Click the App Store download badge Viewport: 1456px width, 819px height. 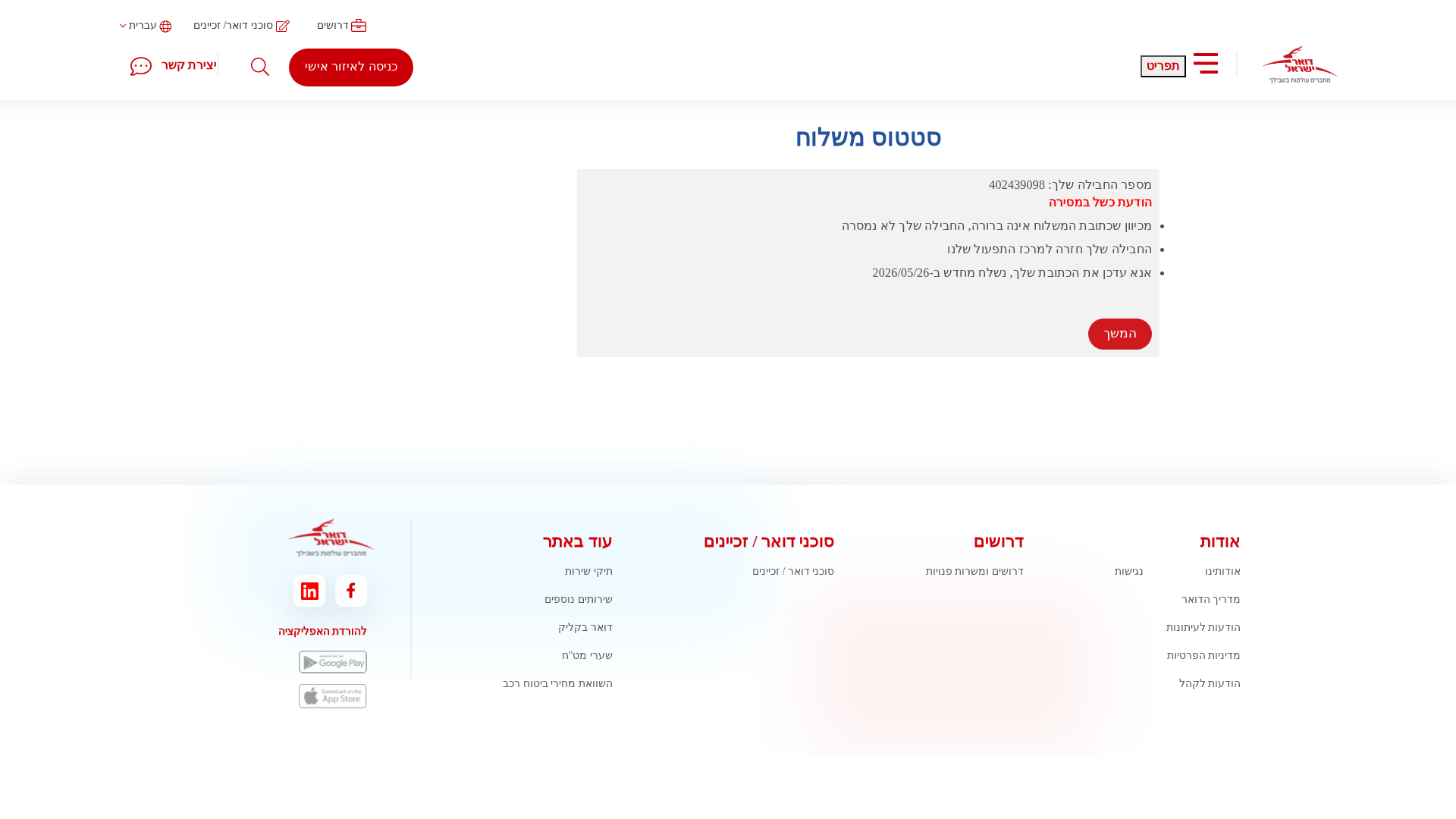pyautogui.click(x=333, y=696)
